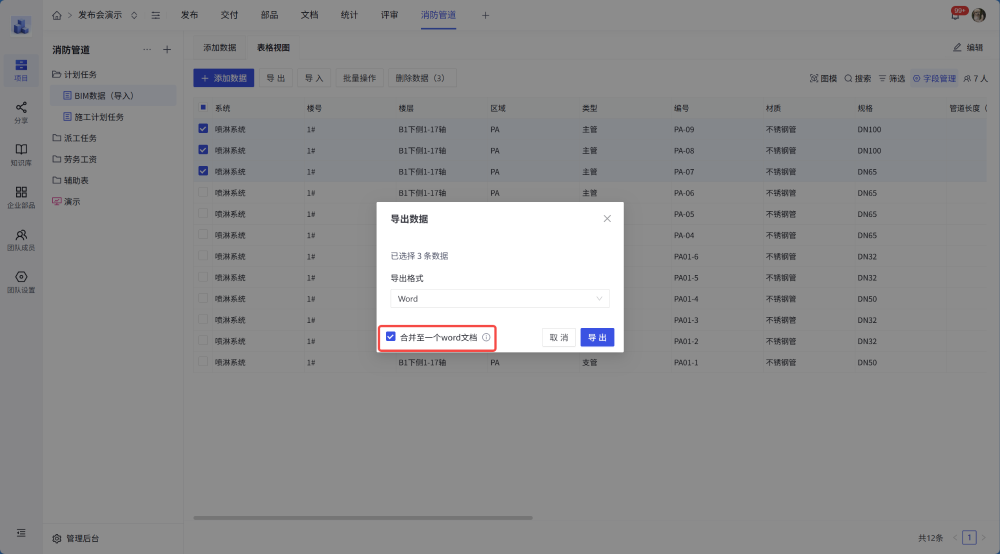Screen dimensions: 1000x554
Task: Switch to the 文档 tab
Action: [x=309, y=15]
